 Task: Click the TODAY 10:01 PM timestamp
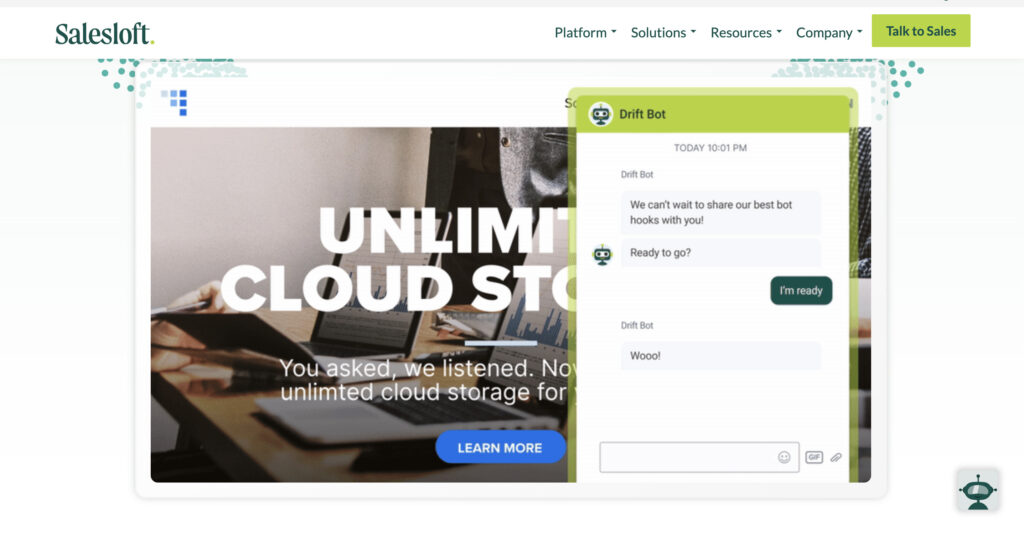[711, 148]
